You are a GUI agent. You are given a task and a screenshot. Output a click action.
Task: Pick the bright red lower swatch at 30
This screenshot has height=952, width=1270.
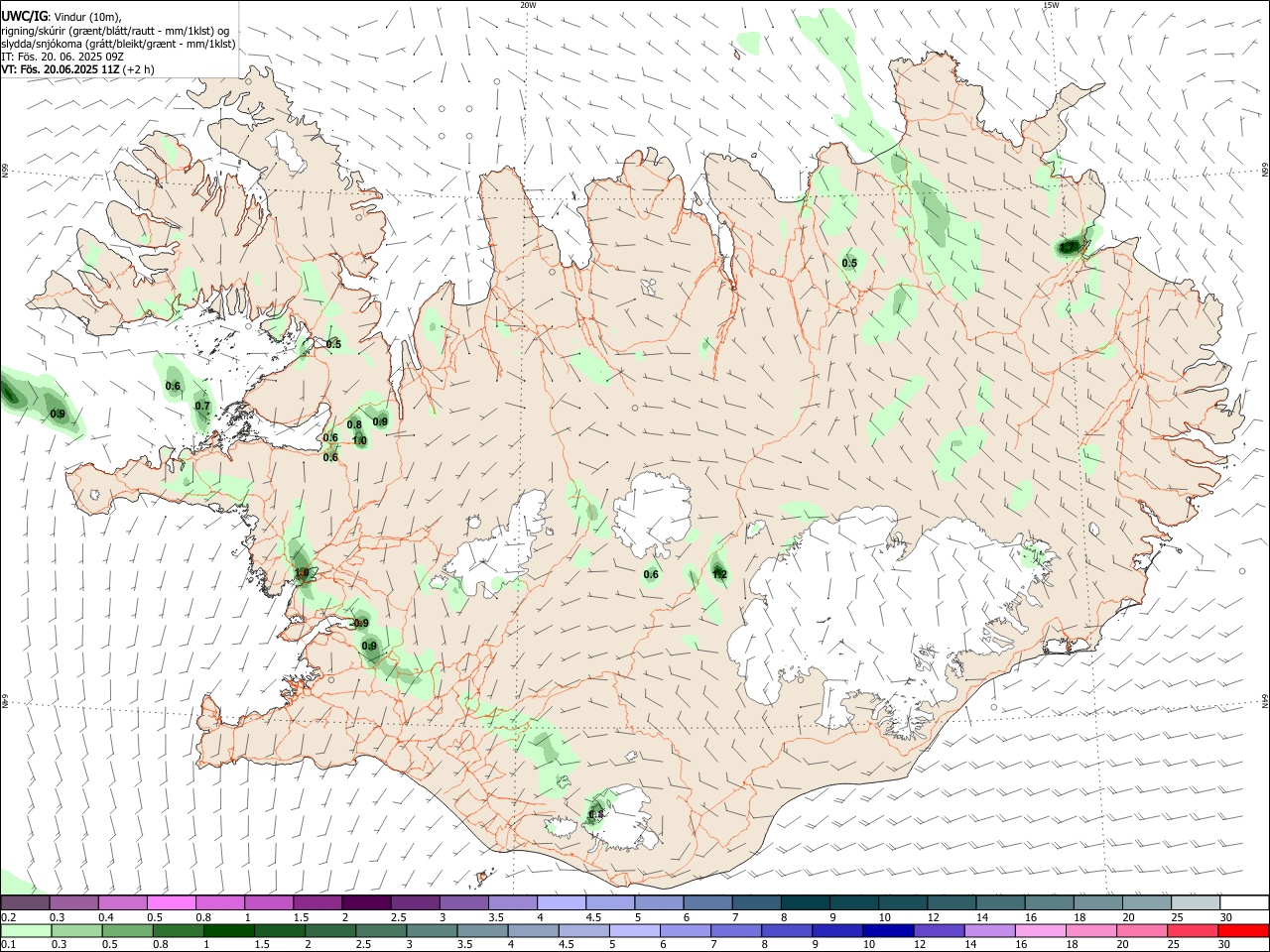click(1243, 931)
